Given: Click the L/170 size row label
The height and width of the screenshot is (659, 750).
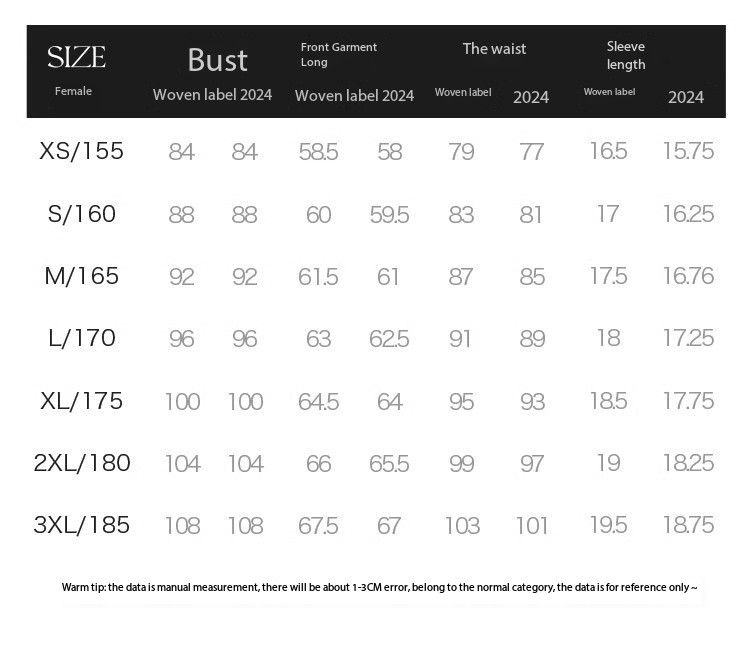Looking at the screenshot, I should coord(81,338).
